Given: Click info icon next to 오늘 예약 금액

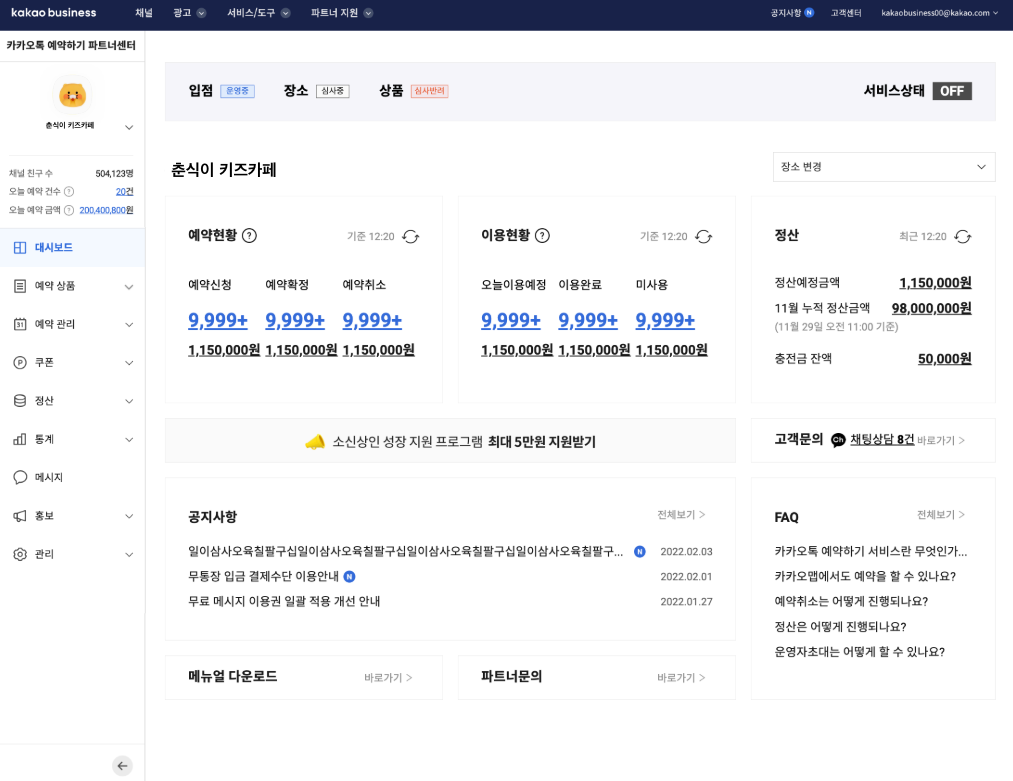Looking at the screenshot, I should pyautogui.click(x=69, y=210).
